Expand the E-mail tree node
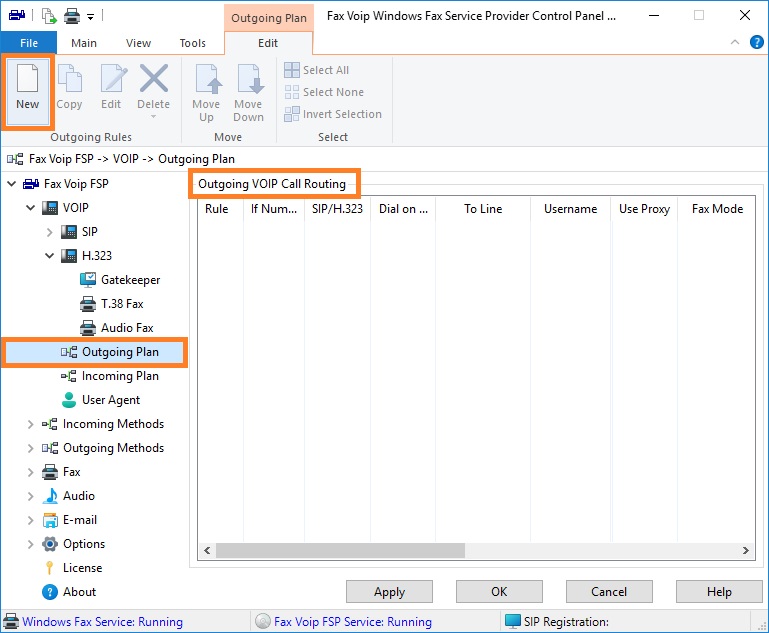 pyautogui.click(x=30, y=520)
